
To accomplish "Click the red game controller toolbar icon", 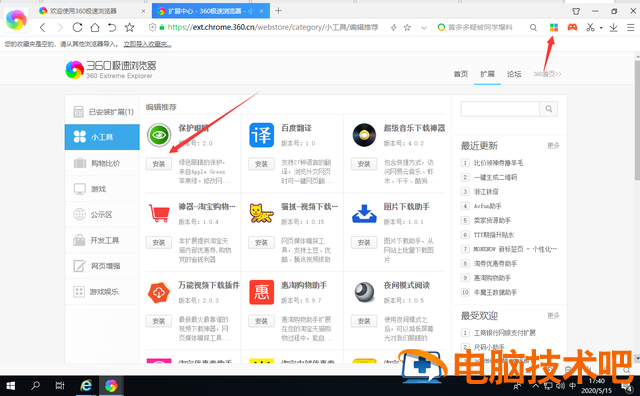I will tap(572, 27).
